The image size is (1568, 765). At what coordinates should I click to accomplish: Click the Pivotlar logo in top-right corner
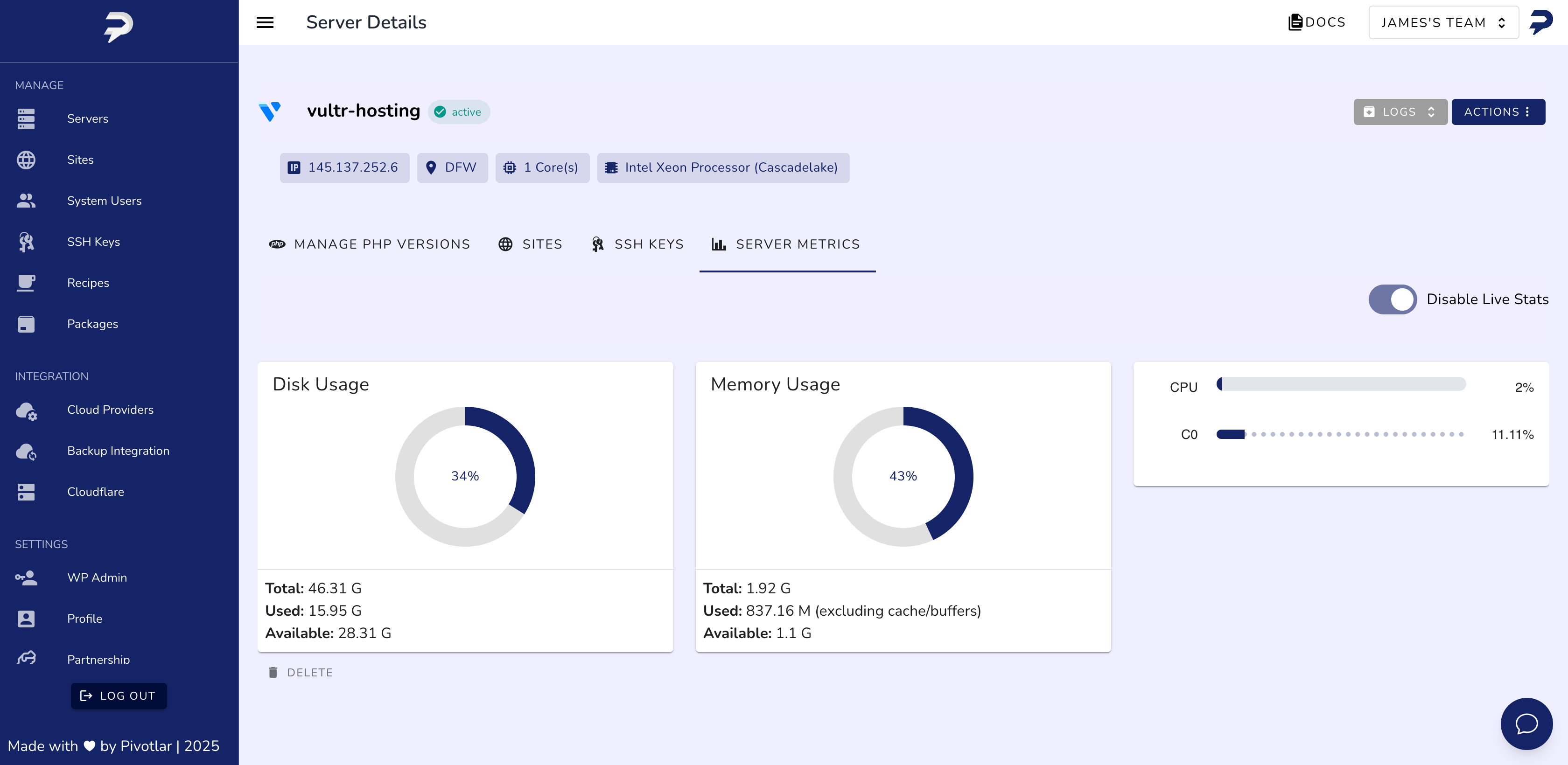1541,22
